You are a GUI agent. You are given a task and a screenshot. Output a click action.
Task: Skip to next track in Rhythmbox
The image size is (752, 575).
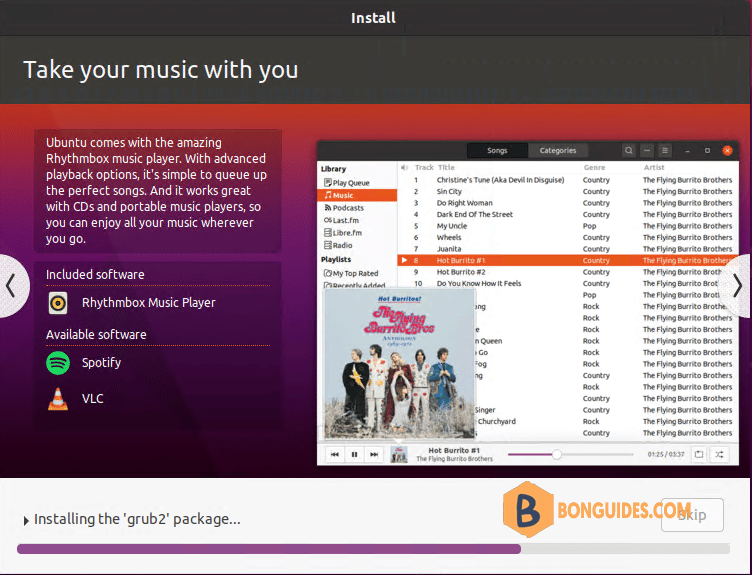(x=374, y=455)
